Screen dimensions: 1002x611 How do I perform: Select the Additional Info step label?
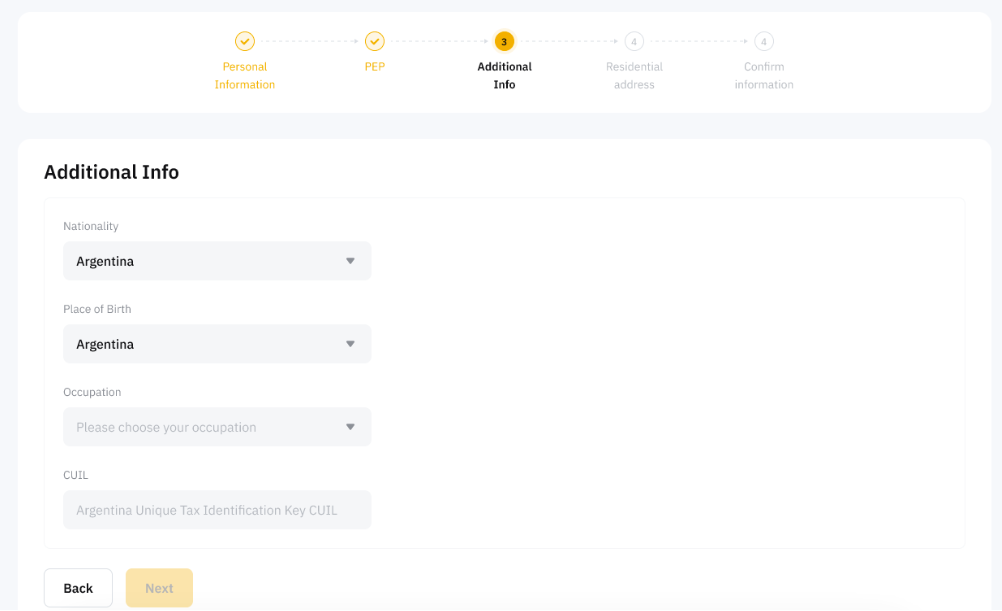[x=505, y=76]
